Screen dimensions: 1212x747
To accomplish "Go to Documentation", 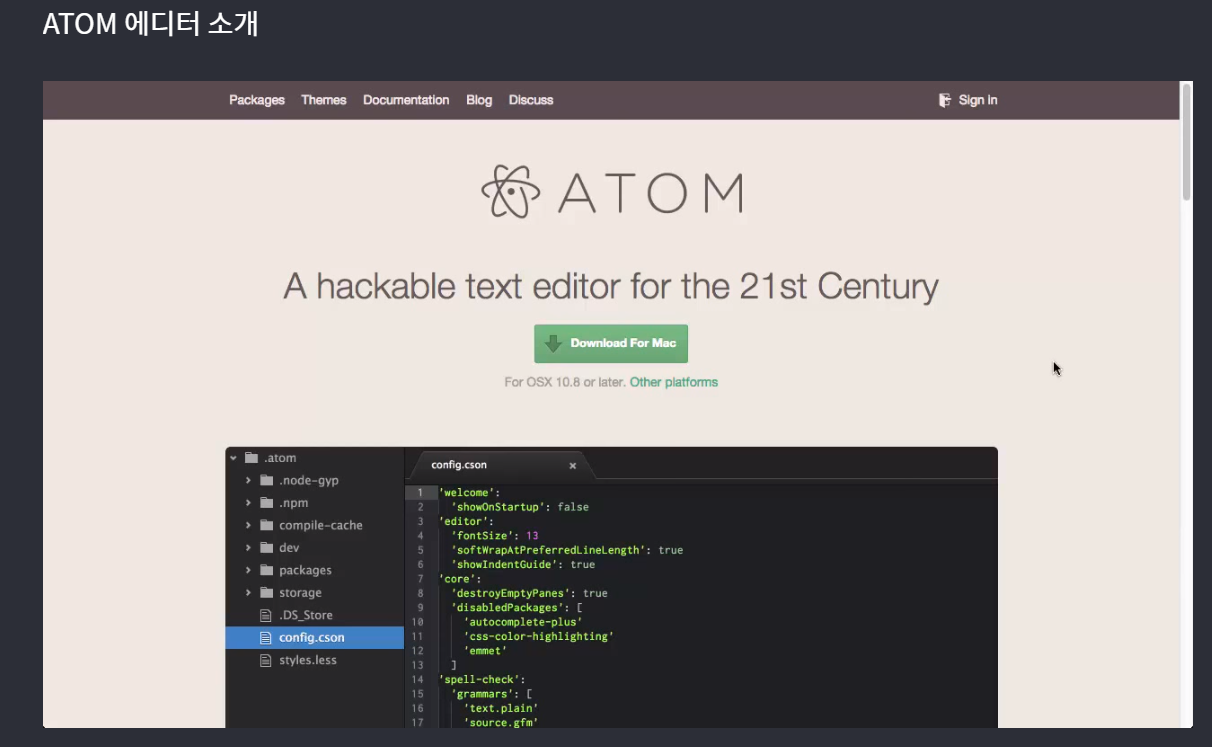I will pos(406,100).
